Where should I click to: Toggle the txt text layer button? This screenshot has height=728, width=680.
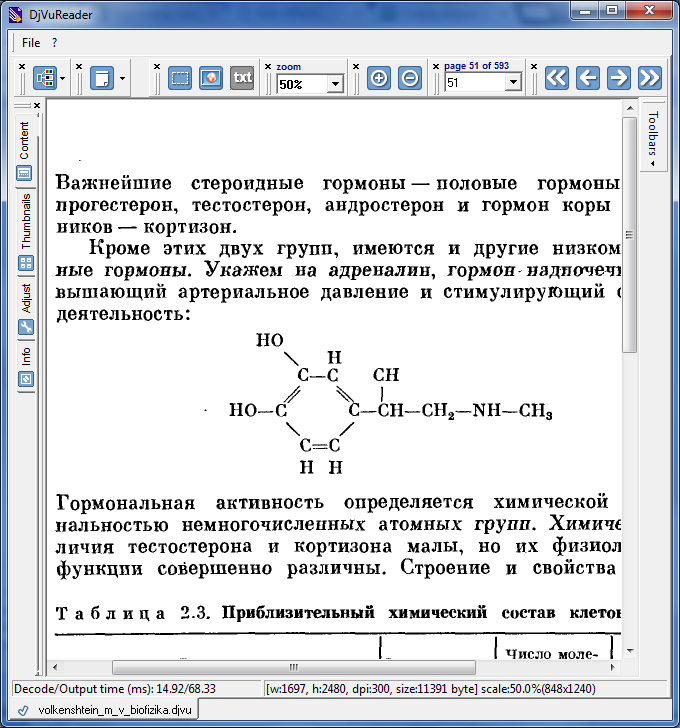[x=242, y=78]
